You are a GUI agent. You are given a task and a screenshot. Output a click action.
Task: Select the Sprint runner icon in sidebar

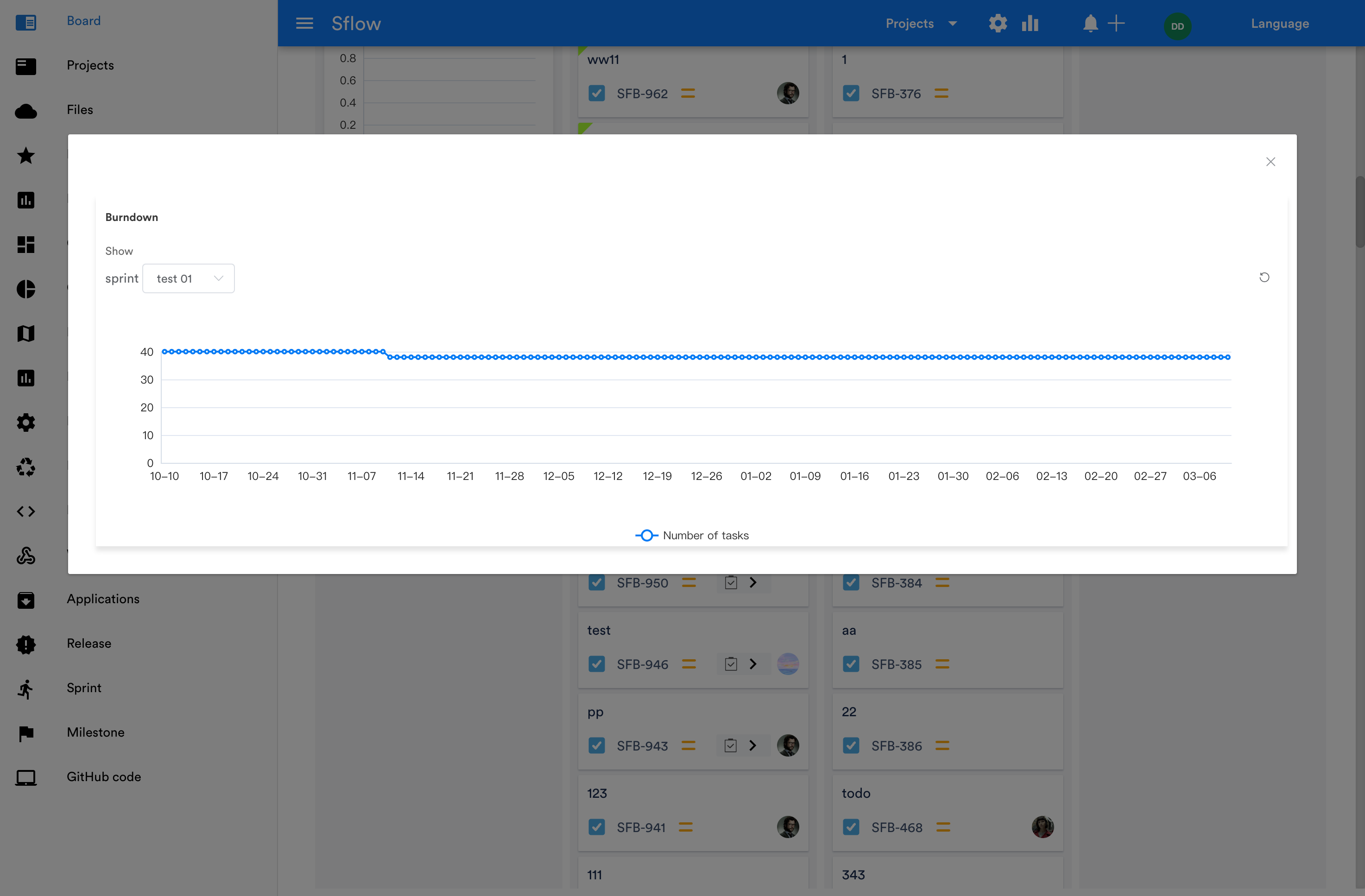(x=26, y=688)
